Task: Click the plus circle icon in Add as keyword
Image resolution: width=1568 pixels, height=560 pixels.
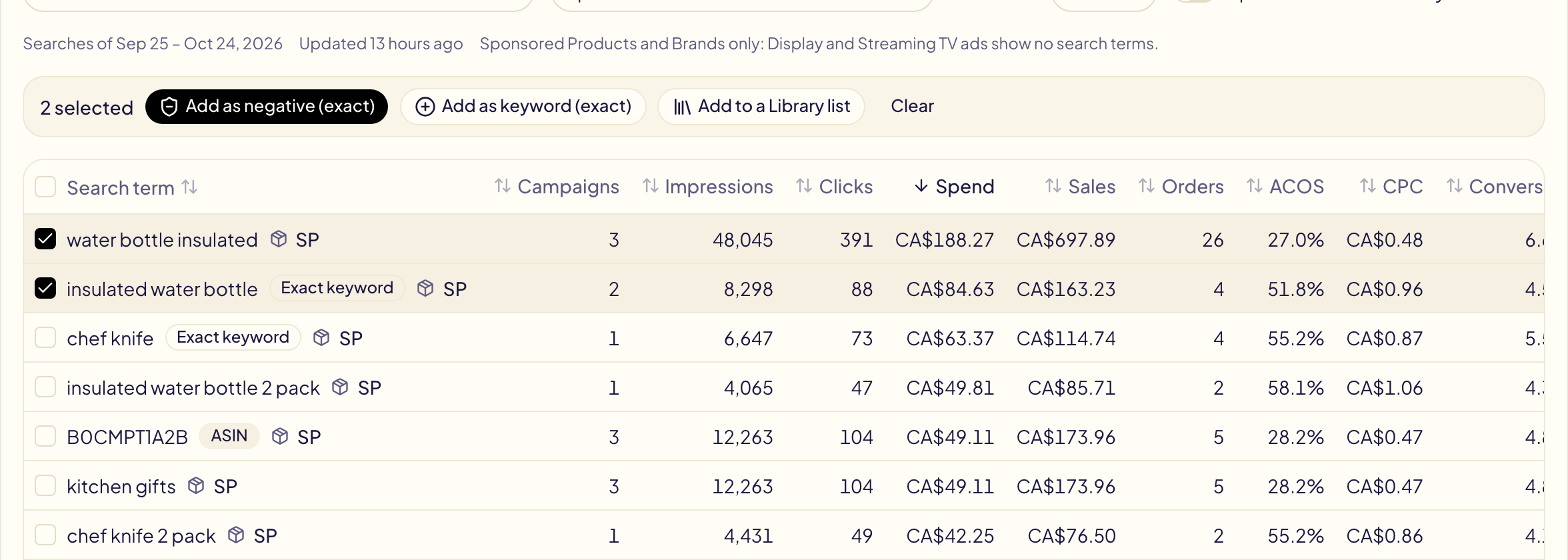Action: pos(425,107)
